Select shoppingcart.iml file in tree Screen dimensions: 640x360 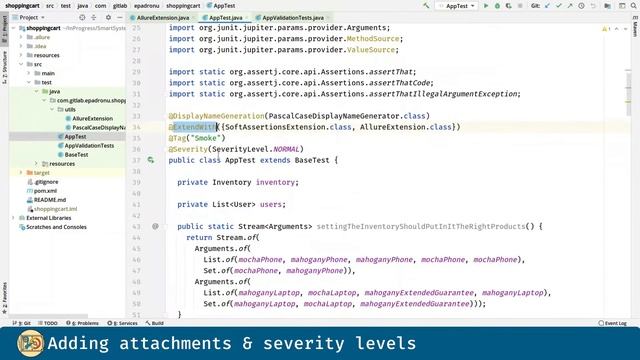(x=55, y=209)
